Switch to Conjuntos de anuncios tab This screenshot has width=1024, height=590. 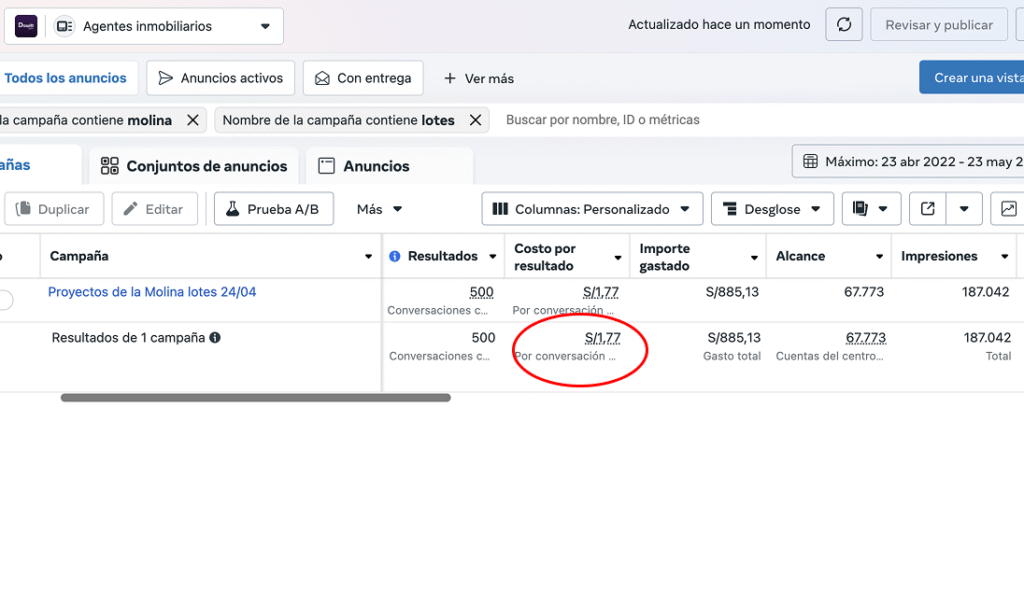coord(194,166)
